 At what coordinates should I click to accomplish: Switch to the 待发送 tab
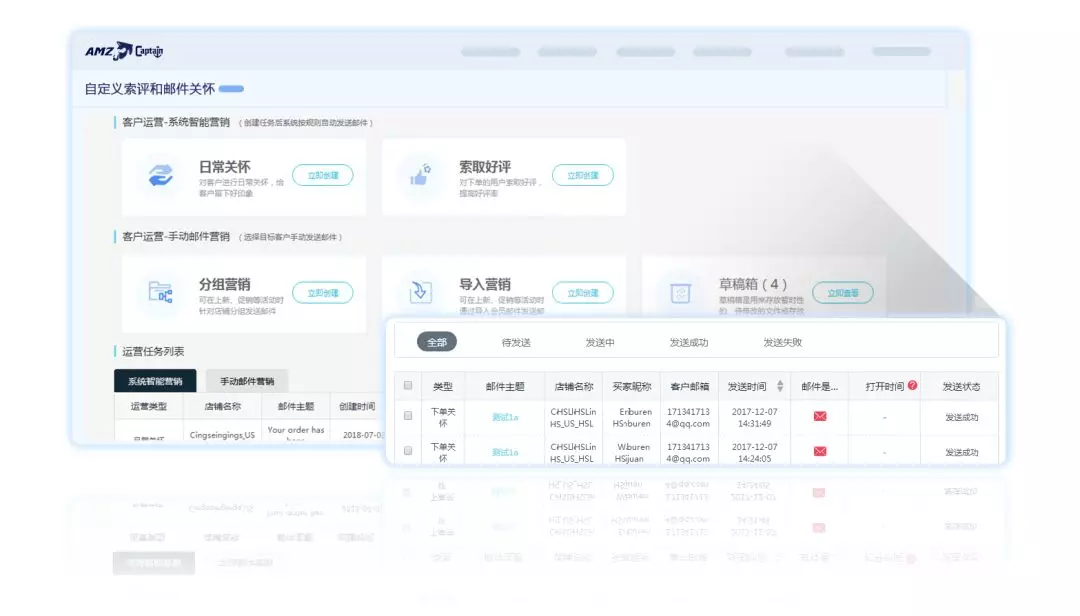coord(516,342)
